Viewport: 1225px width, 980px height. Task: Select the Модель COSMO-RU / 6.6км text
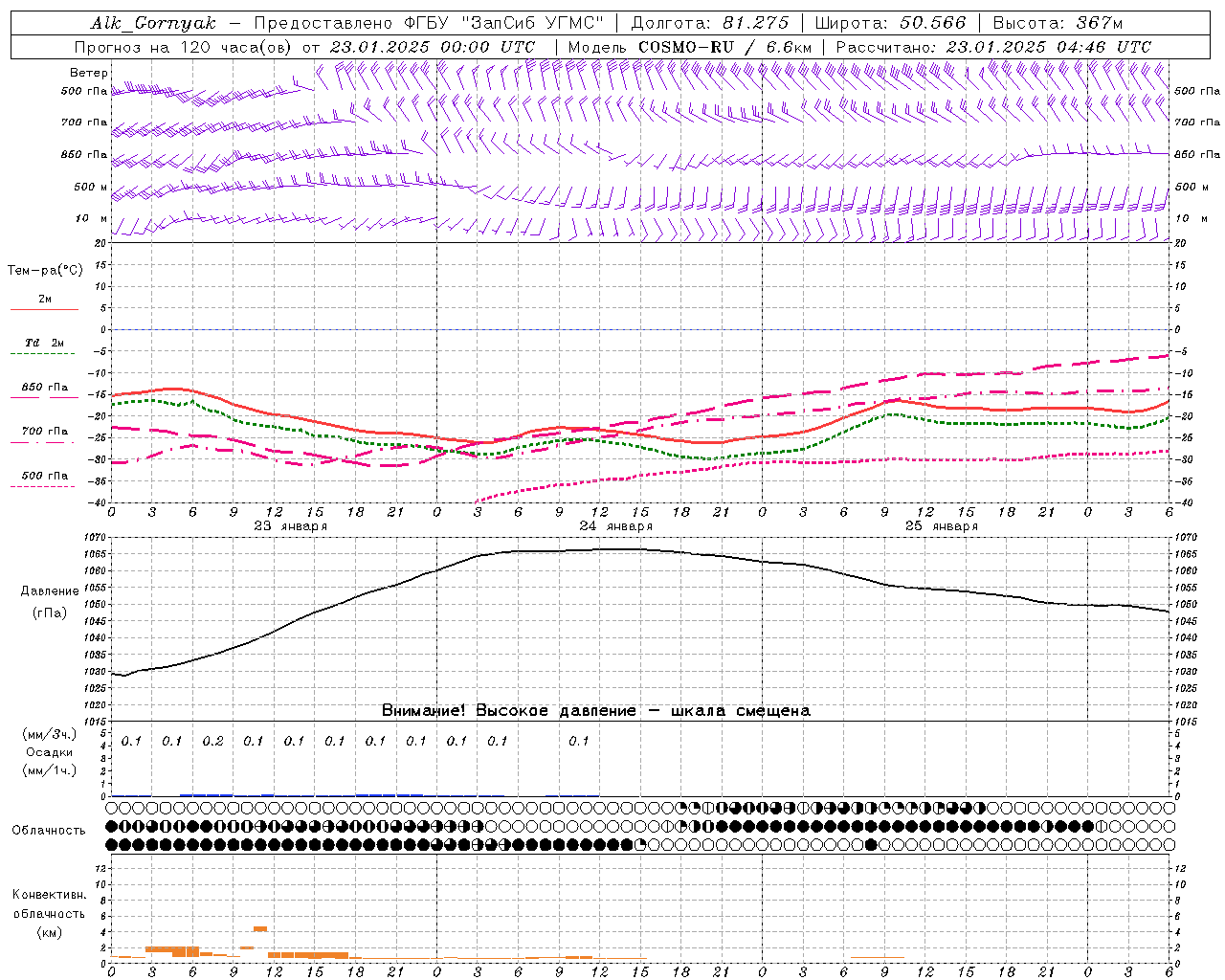click(689, 47)
